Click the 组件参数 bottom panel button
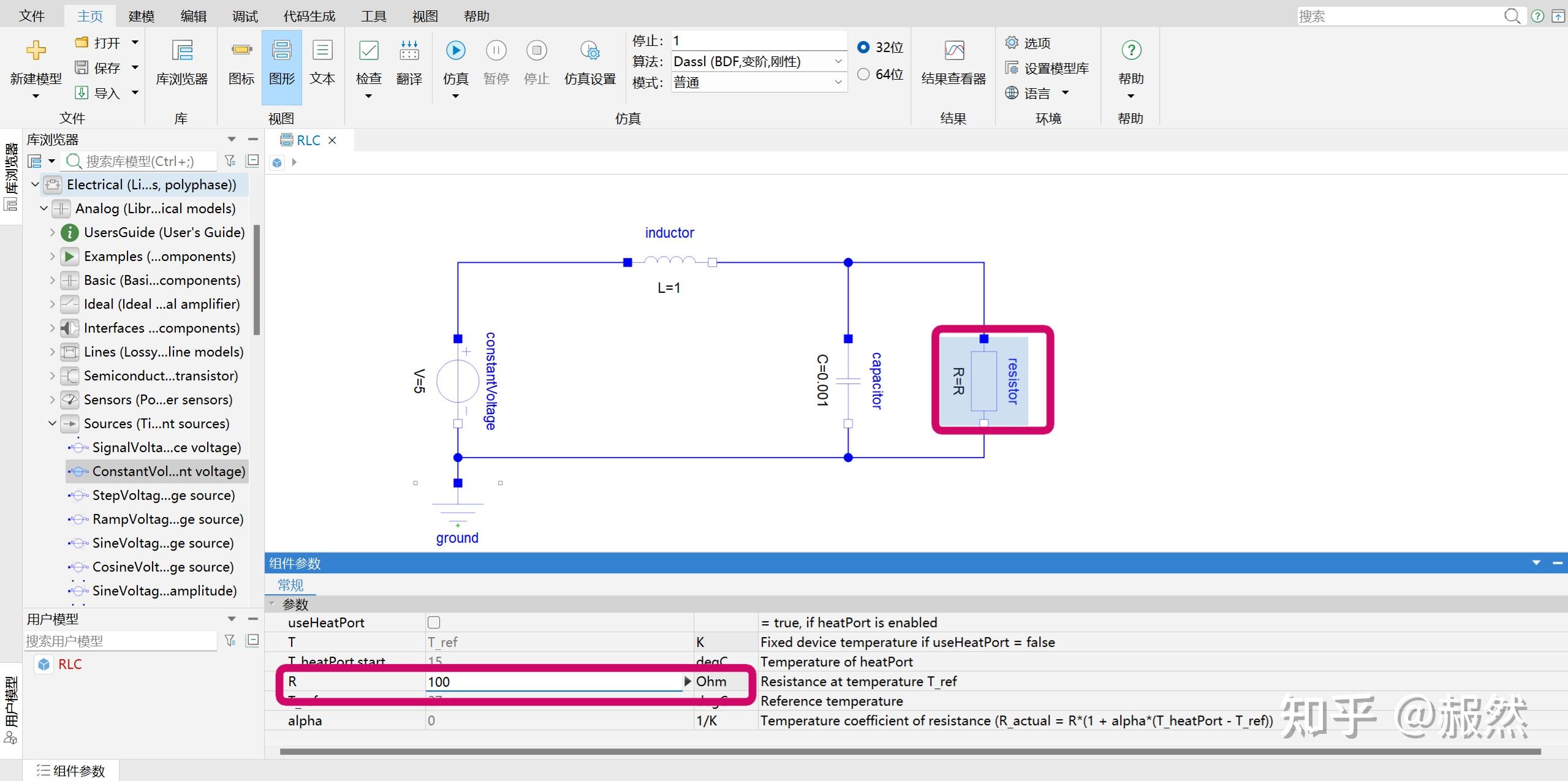This screenshot has height=781, width=1568. pos(70,771)
